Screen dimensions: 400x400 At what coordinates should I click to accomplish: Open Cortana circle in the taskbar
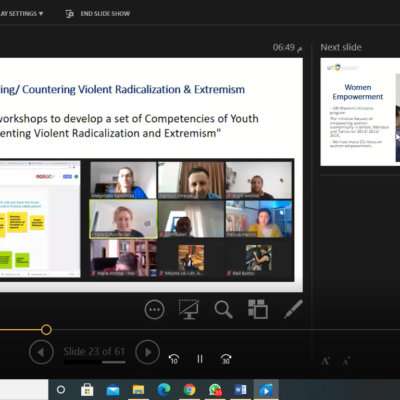click(x=61, y=389)
